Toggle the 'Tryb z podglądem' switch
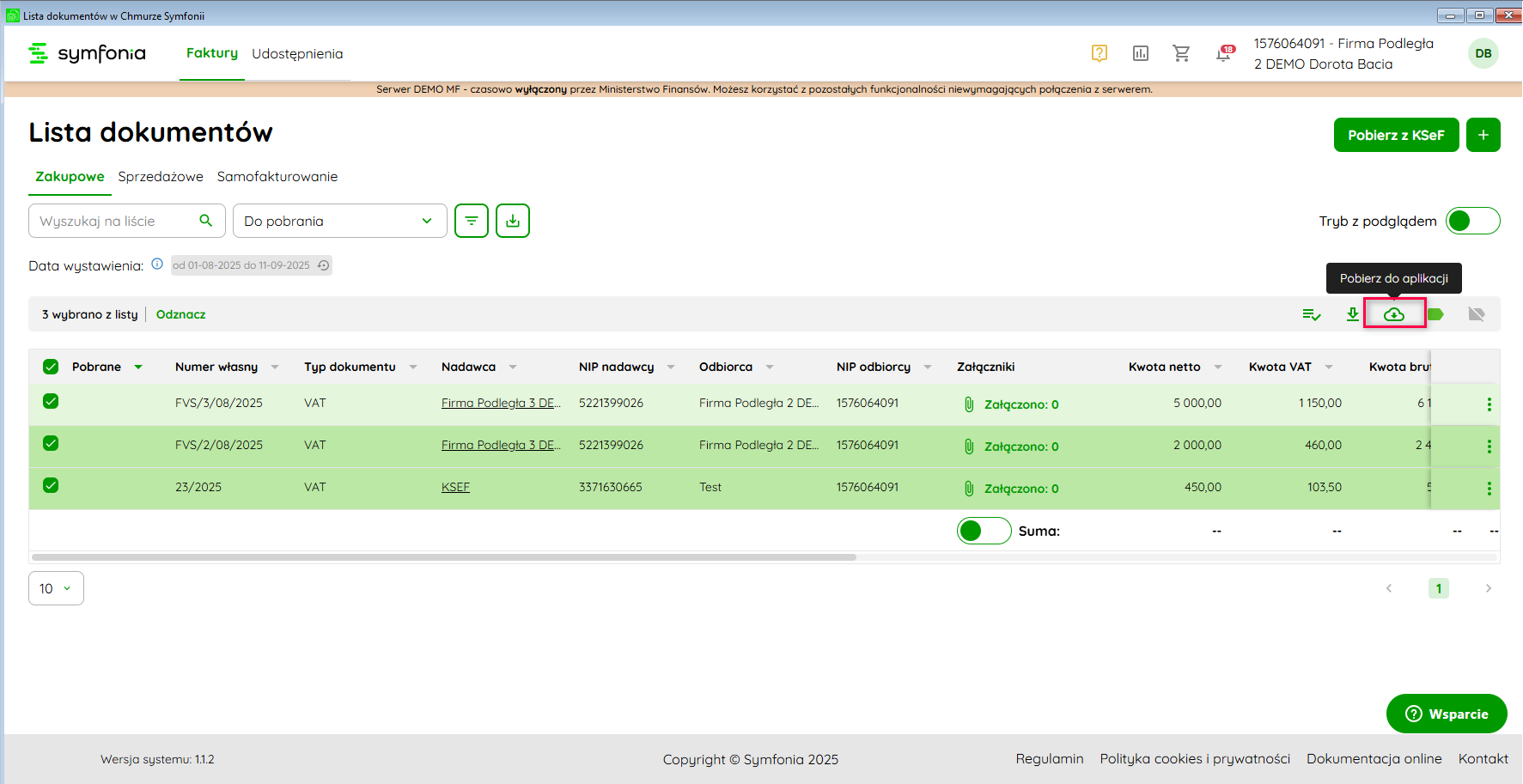This screenshot has height=784, width=1523. click(x=1472, y=221)
